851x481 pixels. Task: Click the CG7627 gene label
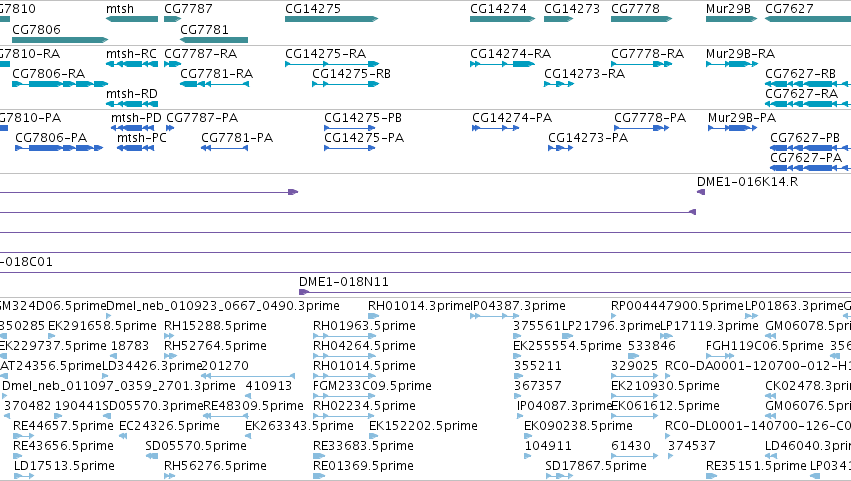[789, 9]
